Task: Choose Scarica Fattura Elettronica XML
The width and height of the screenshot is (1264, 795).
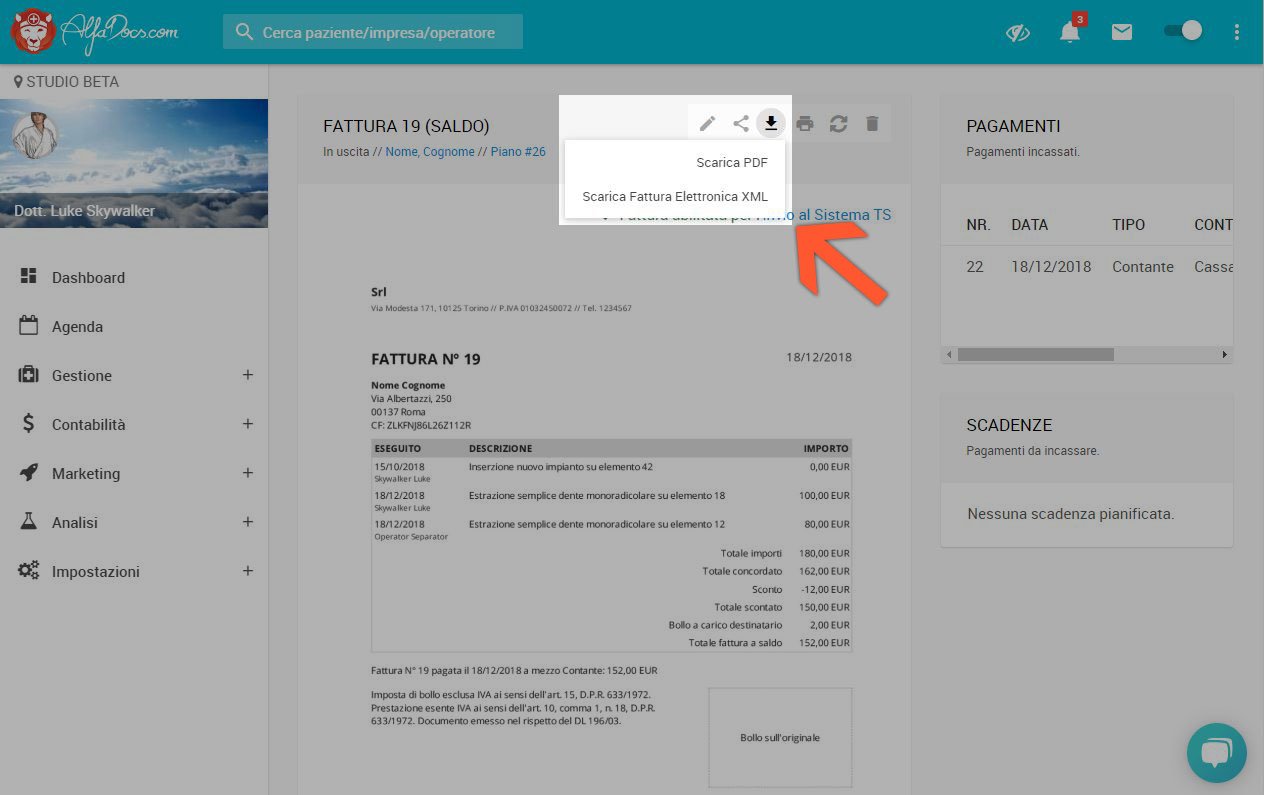Action: click(675, 197)
